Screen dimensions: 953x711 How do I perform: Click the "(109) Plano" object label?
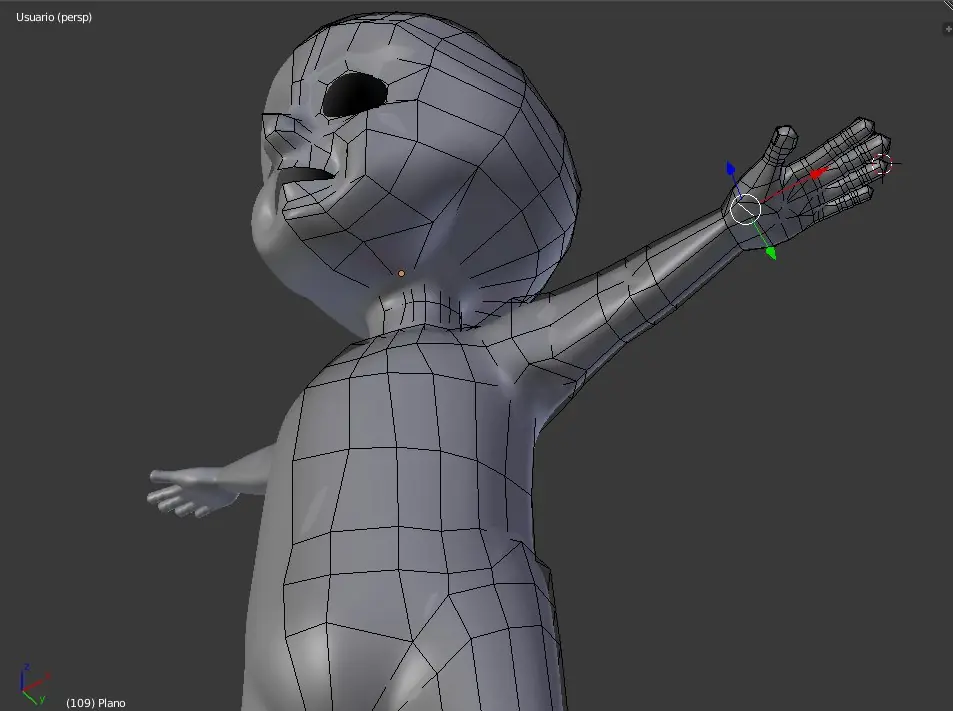[96, 703]
